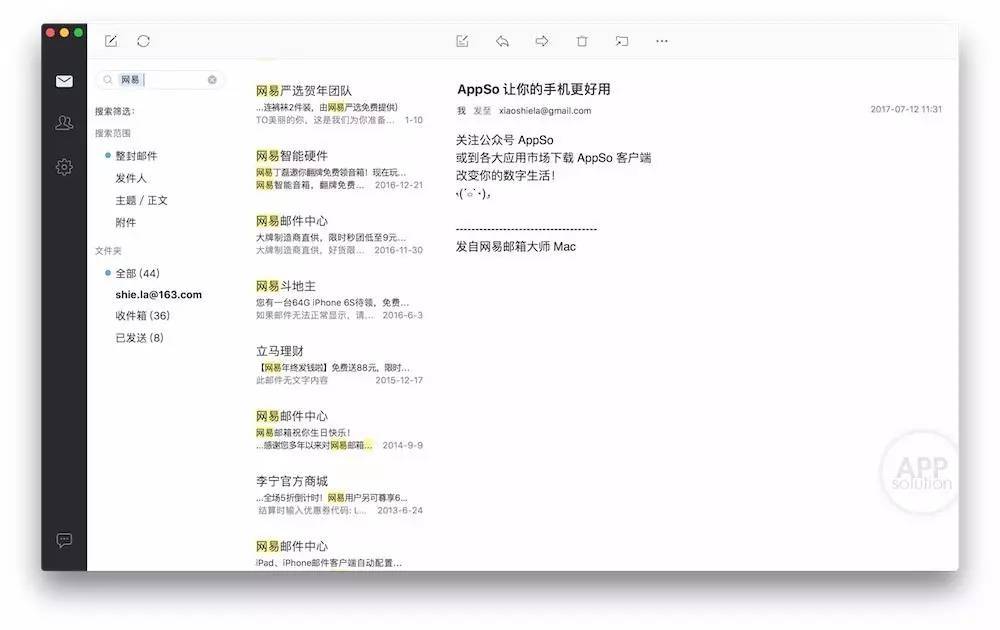Open email from 网易斗地主
Screen dimensions: 1000x630
point(339,300)
